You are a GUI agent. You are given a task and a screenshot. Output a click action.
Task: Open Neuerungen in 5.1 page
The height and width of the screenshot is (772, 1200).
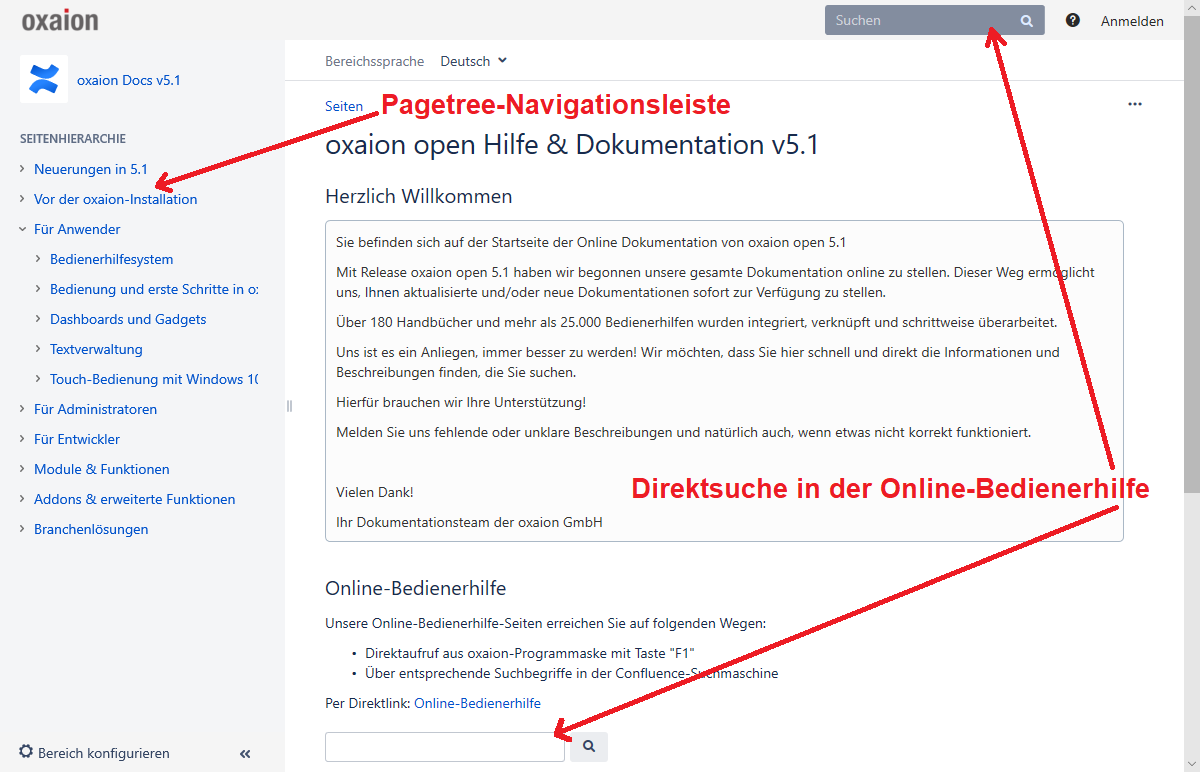click(90, 169)
